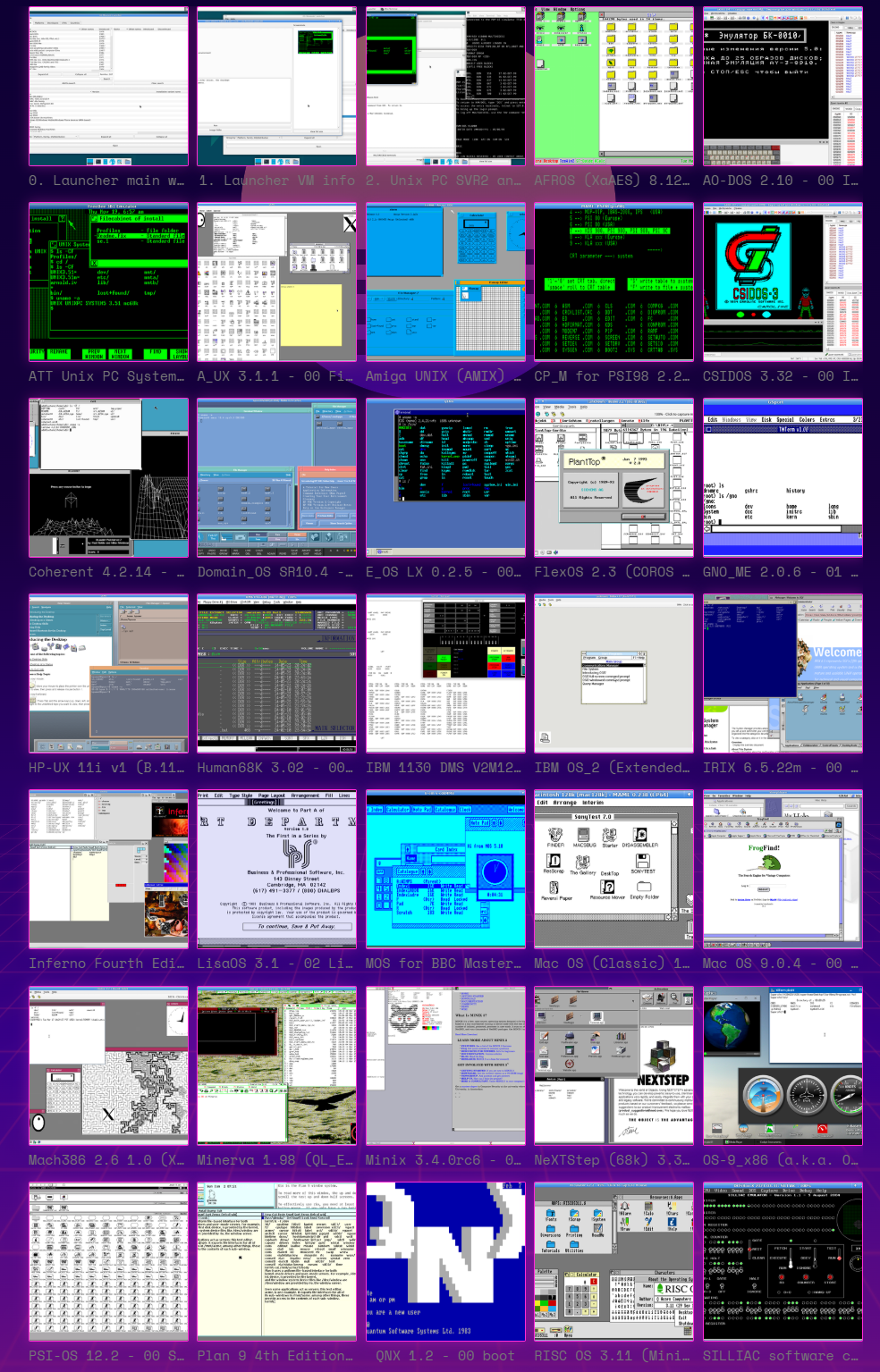Open the RISC OS 3.11 thumbnail

point(613,1262)
